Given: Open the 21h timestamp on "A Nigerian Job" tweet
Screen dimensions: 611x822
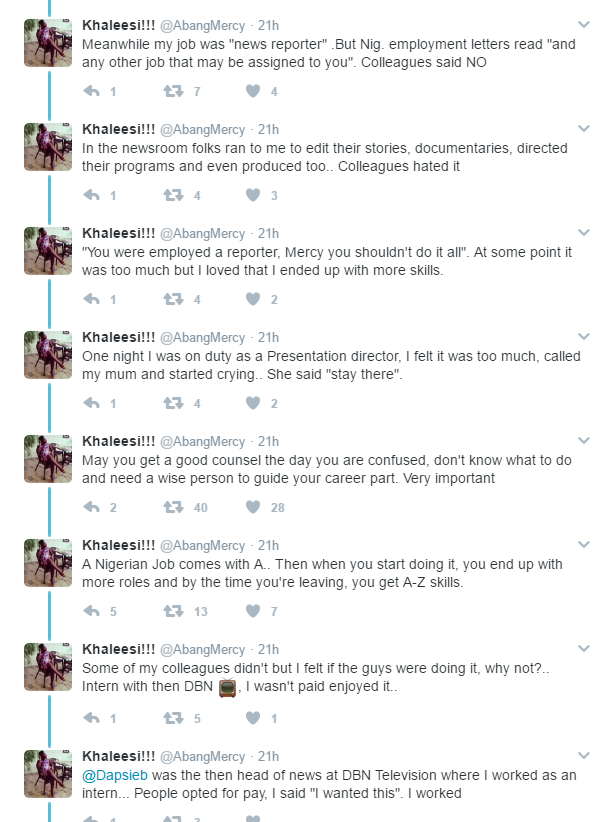Looking at the screenshot, I should click(x=268, y=545).
